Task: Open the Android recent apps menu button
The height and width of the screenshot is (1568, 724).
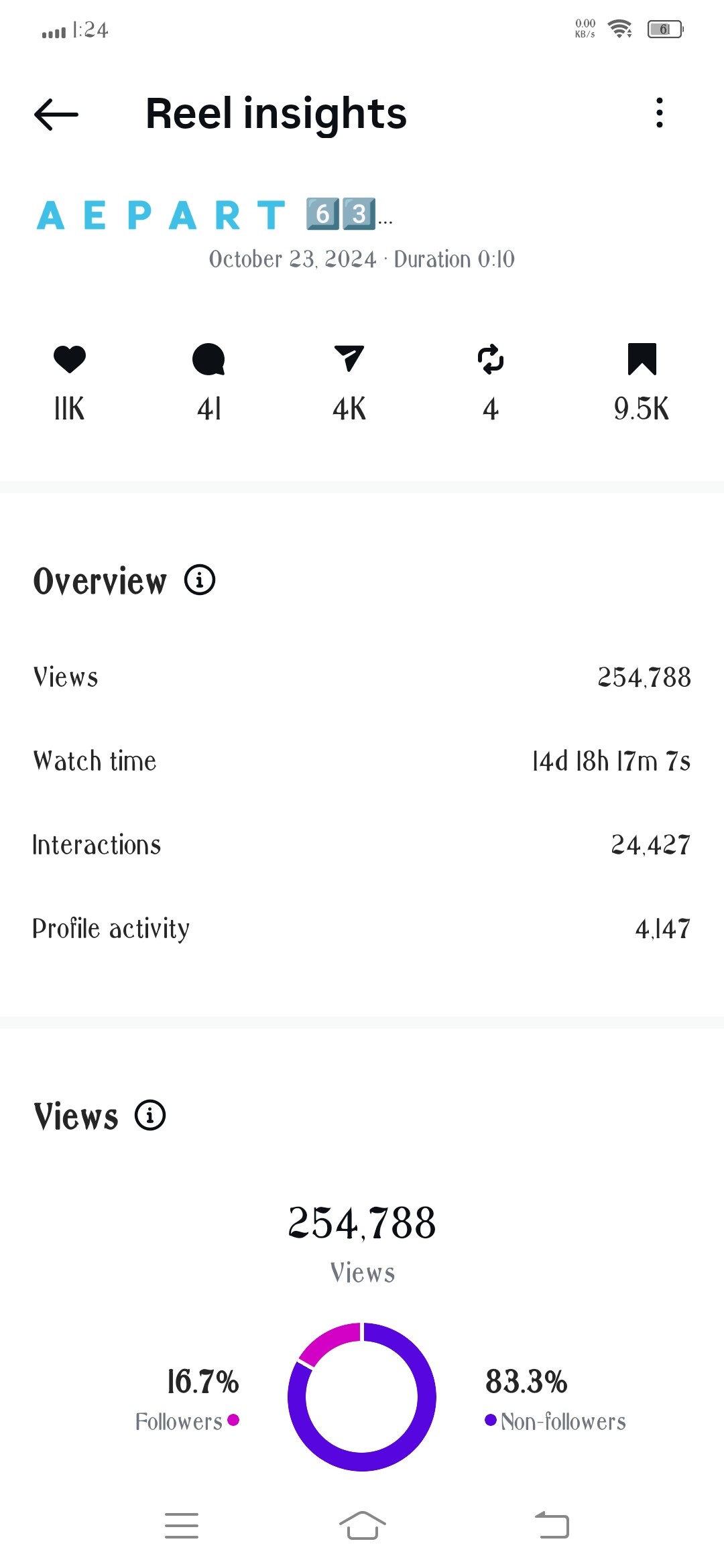Action: tap(182, 1526)
